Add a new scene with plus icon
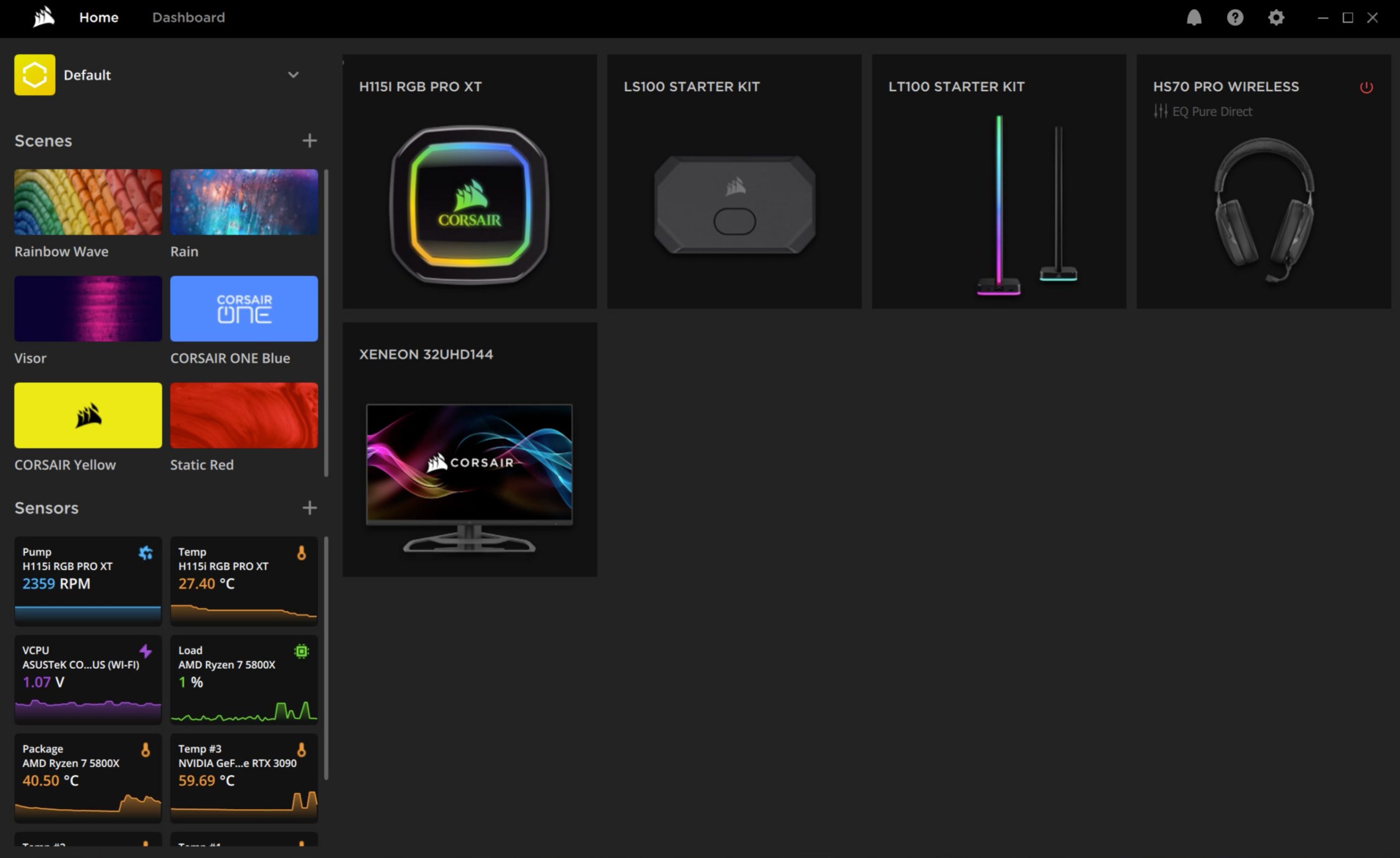The height and width of the screenshot is (858, 1400). (x=309, y=141)
